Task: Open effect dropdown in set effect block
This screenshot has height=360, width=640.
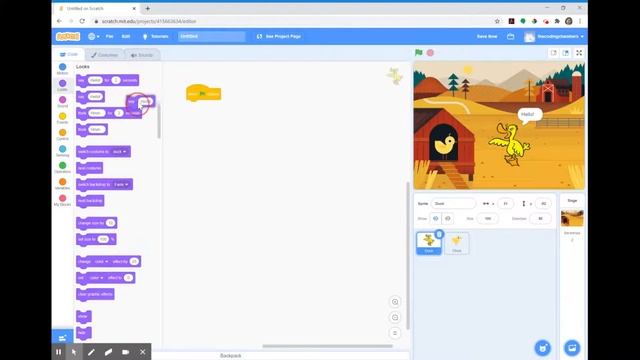Action: point(96,278)
